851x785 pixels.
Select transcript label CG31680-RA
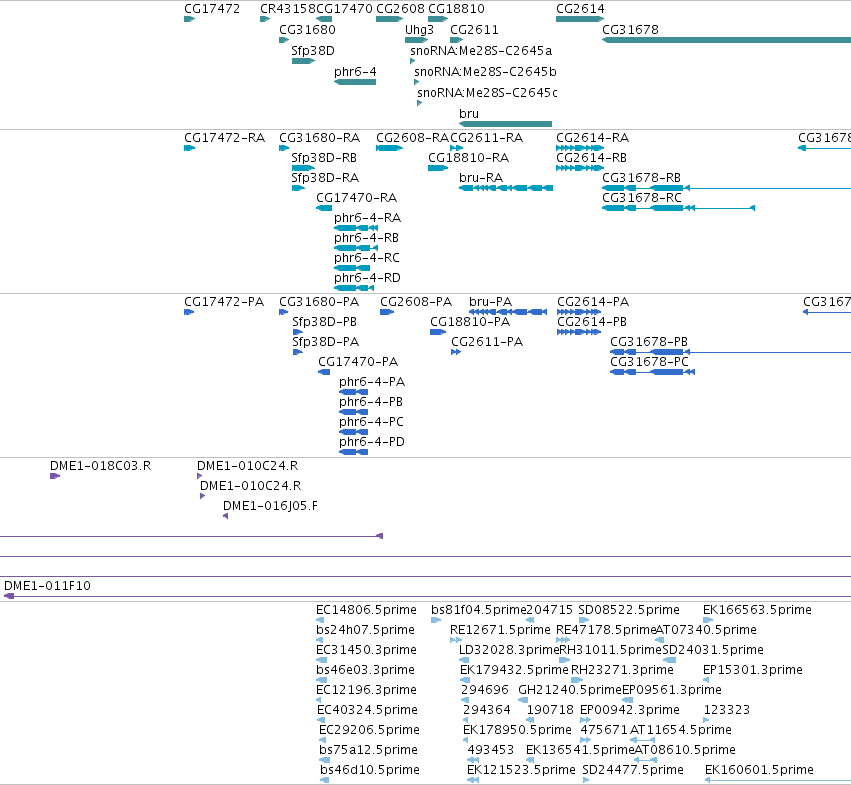319,138
